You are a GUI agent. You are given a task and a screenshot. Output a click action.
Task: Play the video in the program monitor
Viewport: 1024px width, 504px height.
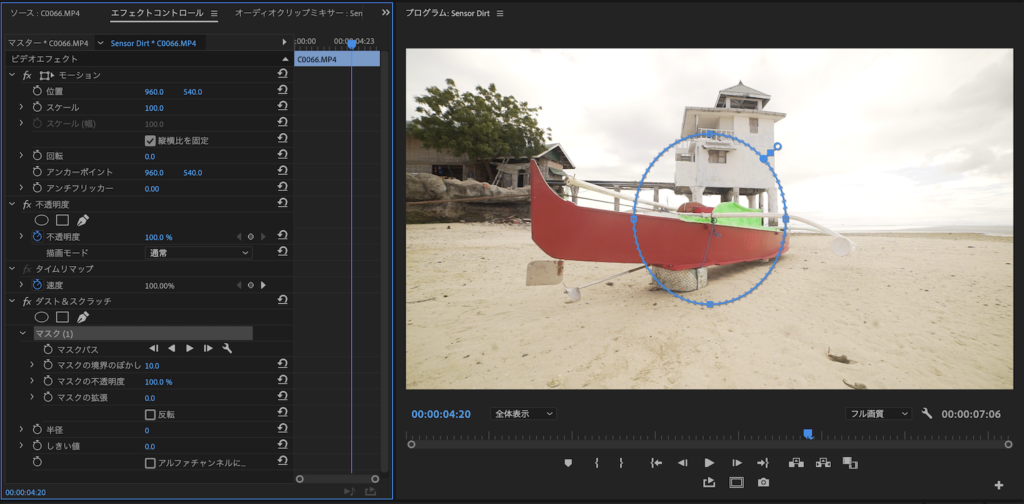pyautogui.click(x=709, y=462)
